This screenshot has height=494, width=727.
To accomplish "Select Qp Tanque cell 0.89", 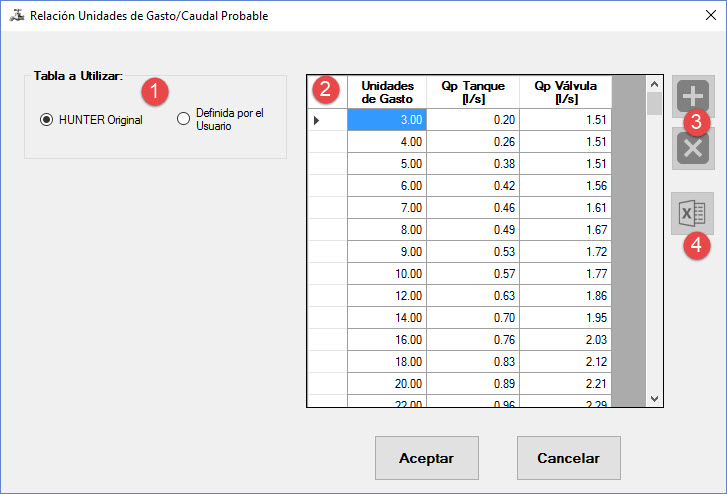I will pyautogui.click(x=473, y=384).
